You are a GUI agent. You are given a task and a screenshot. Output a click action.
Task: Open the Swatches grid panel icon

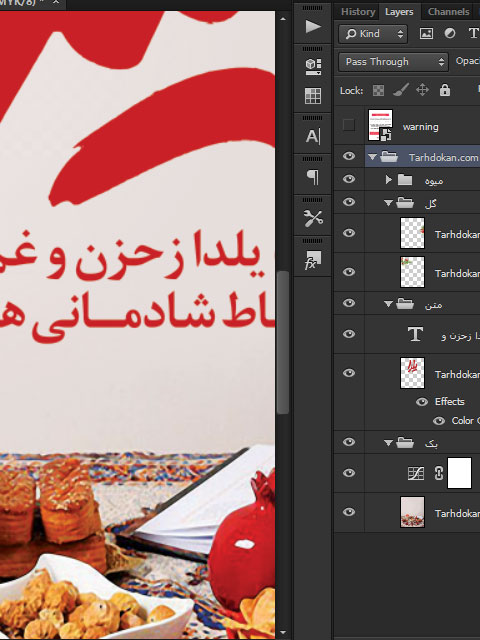pos(313,96)
